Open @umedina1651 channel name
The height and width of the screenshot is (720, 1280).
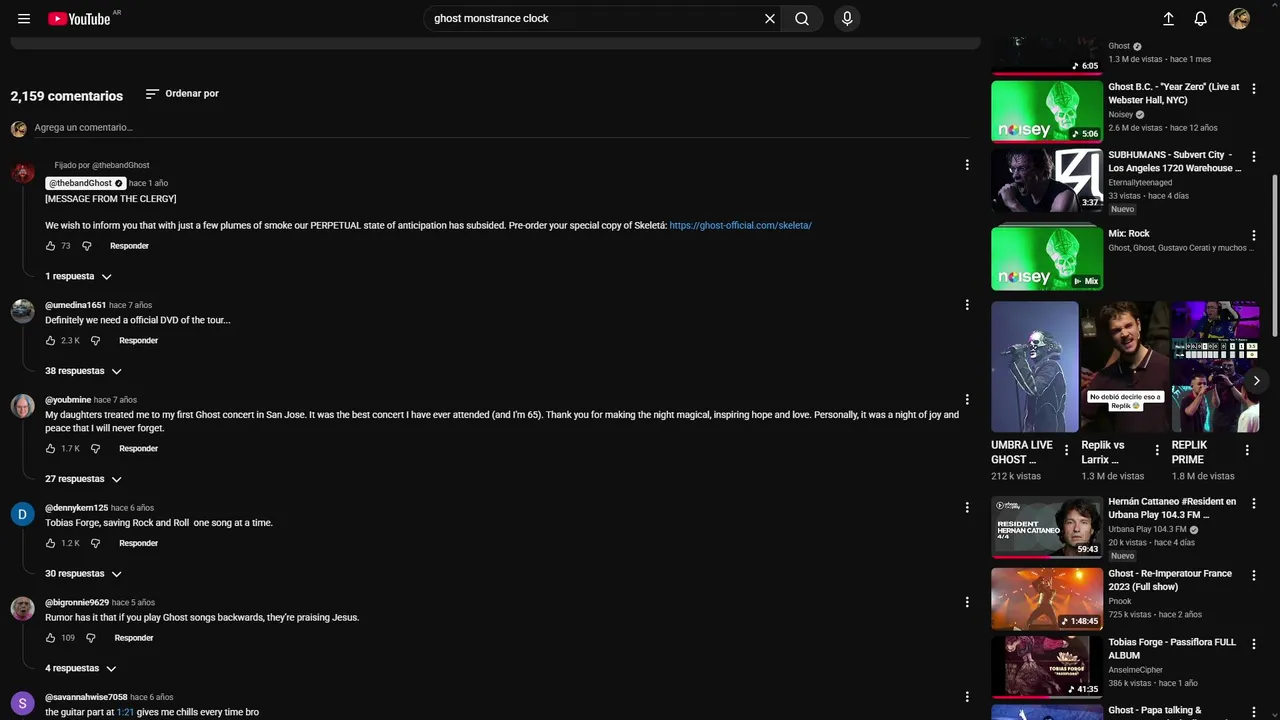click(x=75, y=305)
